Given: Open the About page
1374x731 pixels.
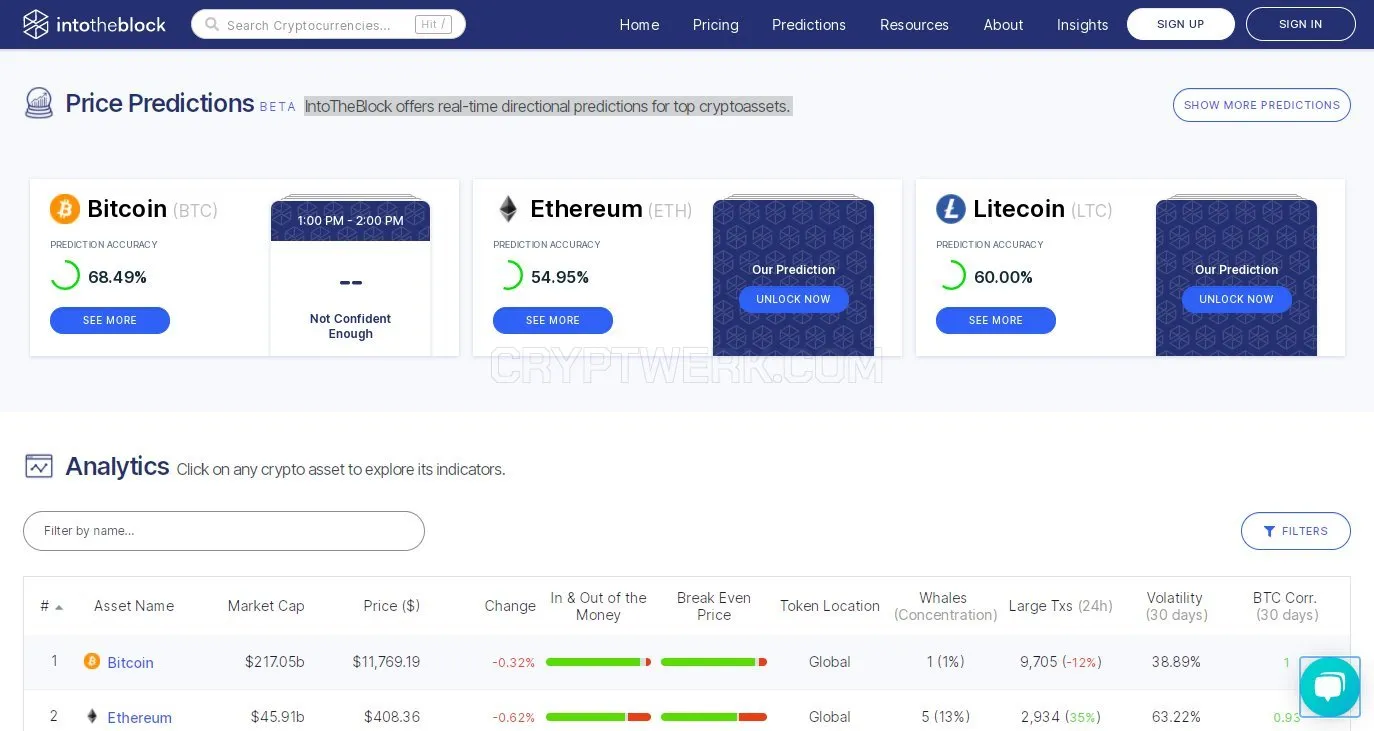Looking at the screenshot, I should (1003, 25).
